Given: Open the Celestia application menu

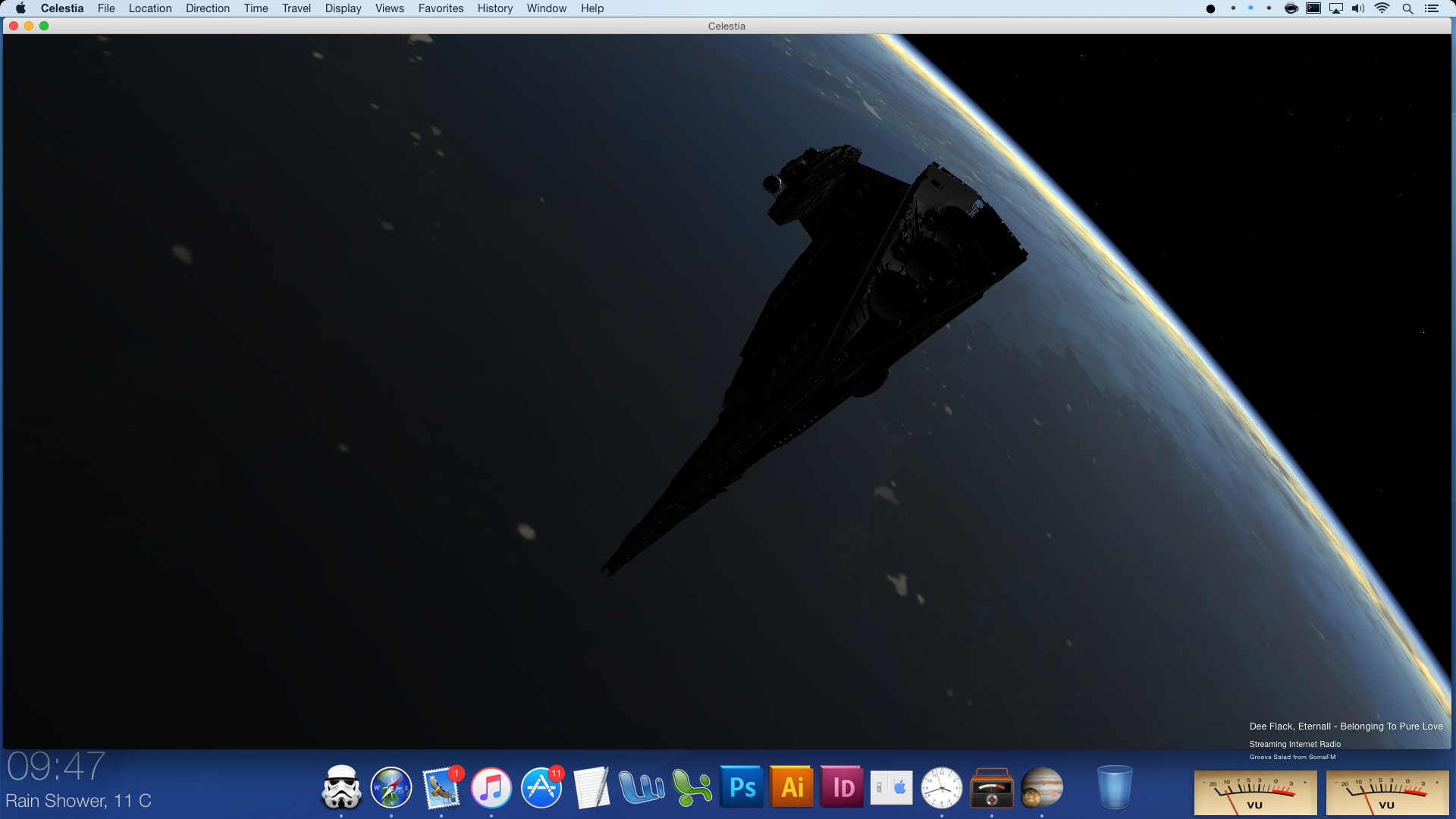Looking at the screenshot, I should (x=62, y=8).
